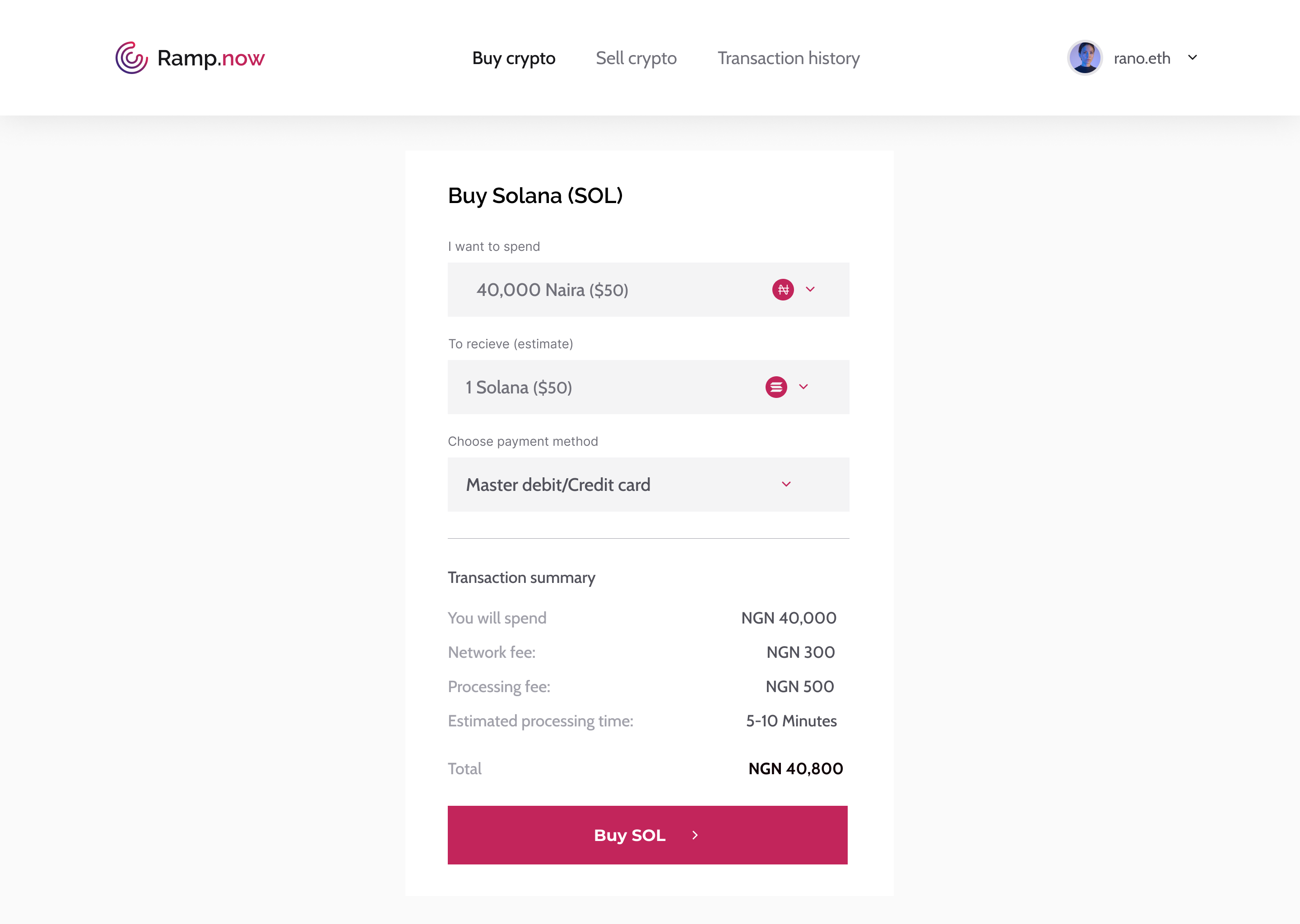Switch to the Sell crypto tab

point(636,58)
